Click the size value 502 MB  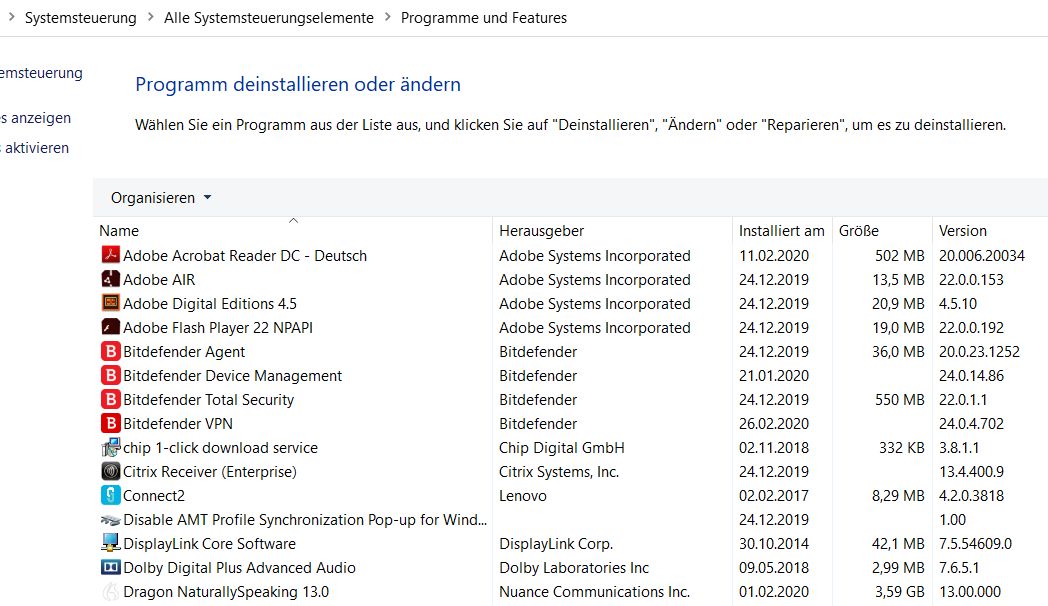pos(900,256)
